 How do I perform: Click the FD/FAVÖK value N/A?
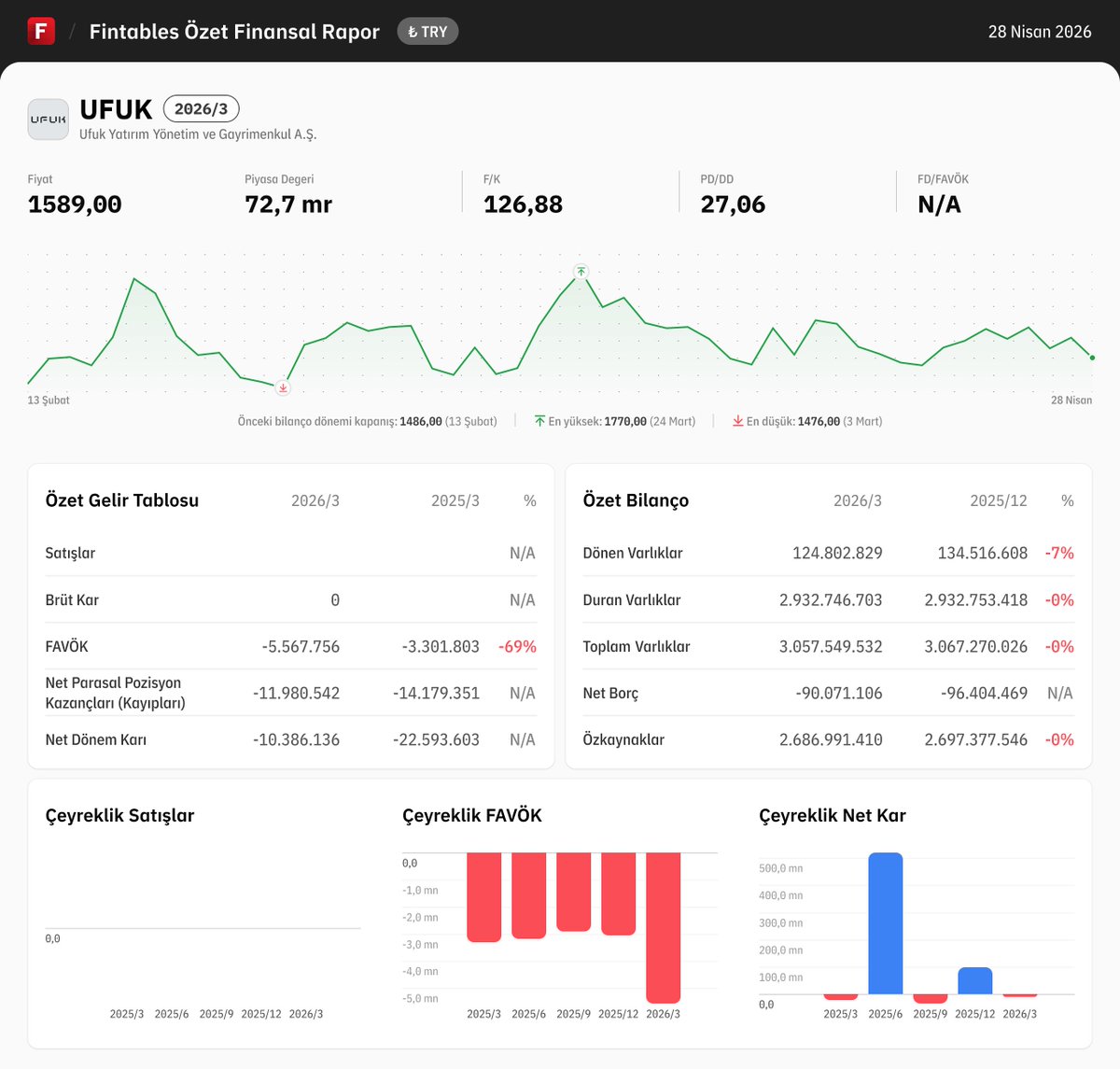[939, 204]
